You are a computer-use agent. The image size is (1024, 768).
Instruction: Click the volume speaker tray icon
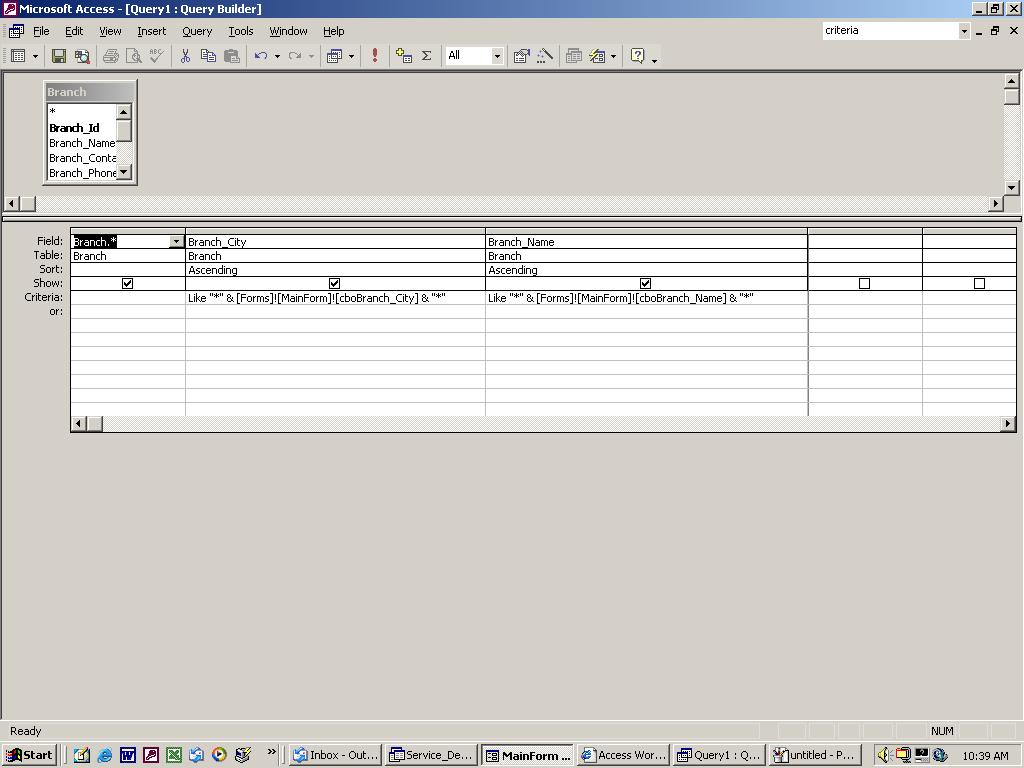[884, 755]
